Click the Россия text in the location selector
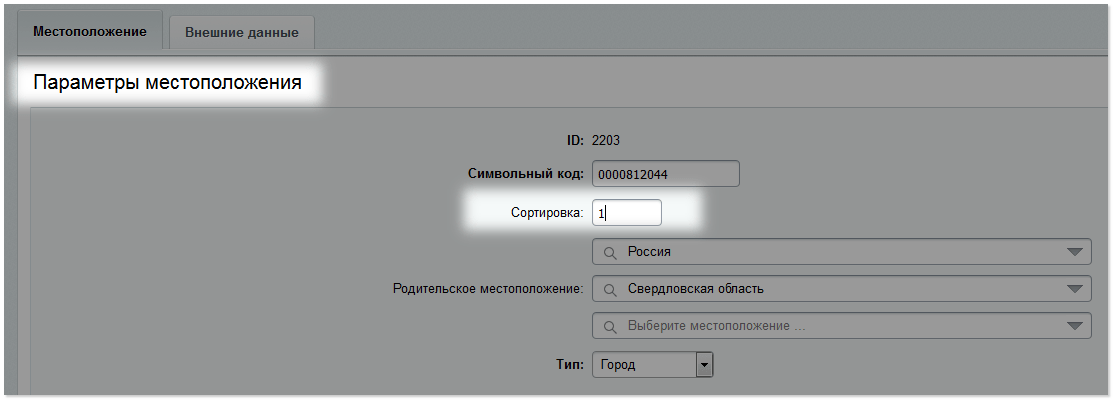Screen dimensions: 1113x400 click(x=649, y=252)
